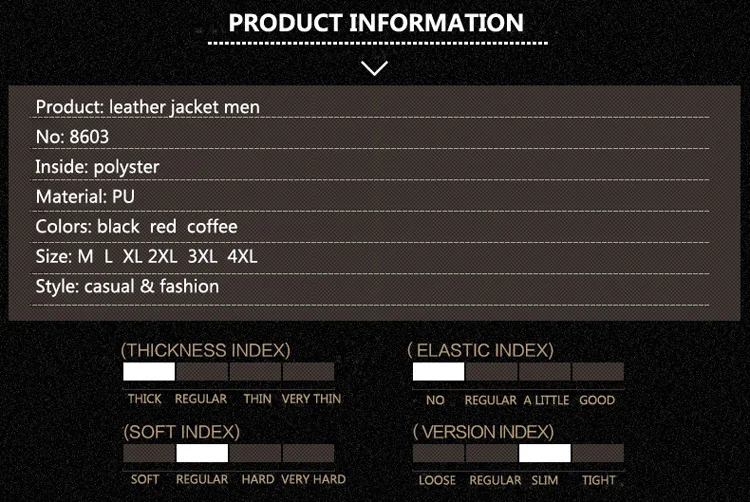Screen dimensions: 750x502
Task: Select the NO segment in Elastic Index
Action: (438, 371)
